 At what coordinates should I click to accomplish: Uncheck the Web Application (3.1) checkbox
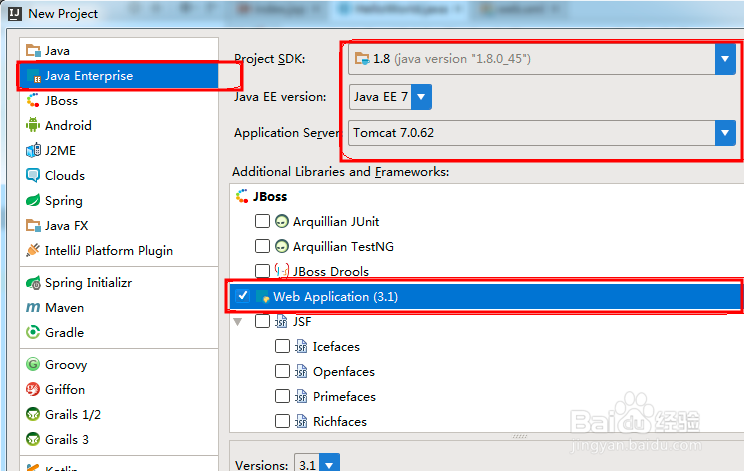(x=242, y=296)
